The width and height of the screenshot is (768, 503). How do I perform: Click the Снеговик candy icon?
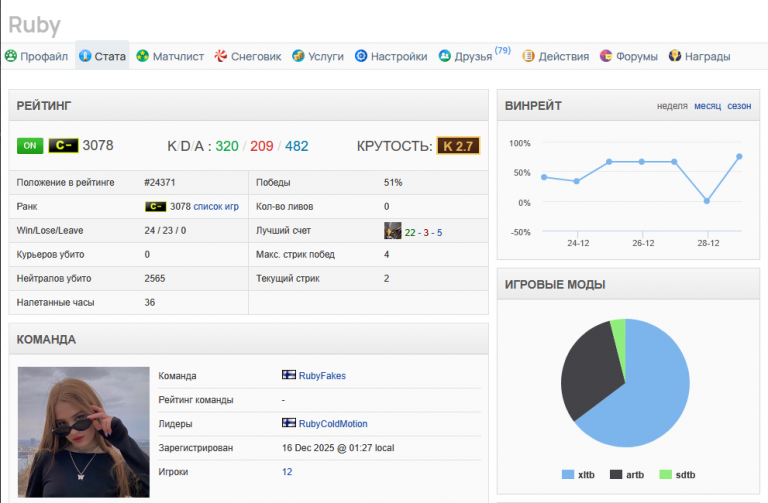221,56
